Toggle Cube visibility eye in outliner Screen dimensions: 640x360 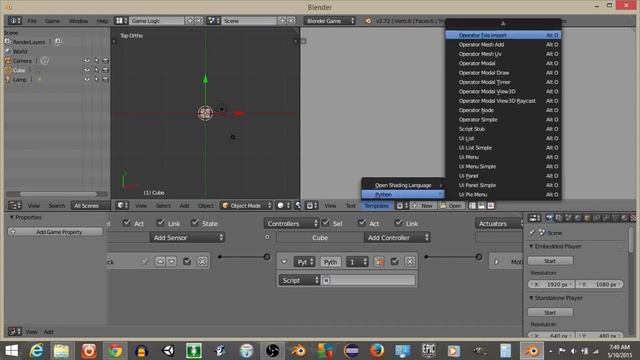pos(87,70)
